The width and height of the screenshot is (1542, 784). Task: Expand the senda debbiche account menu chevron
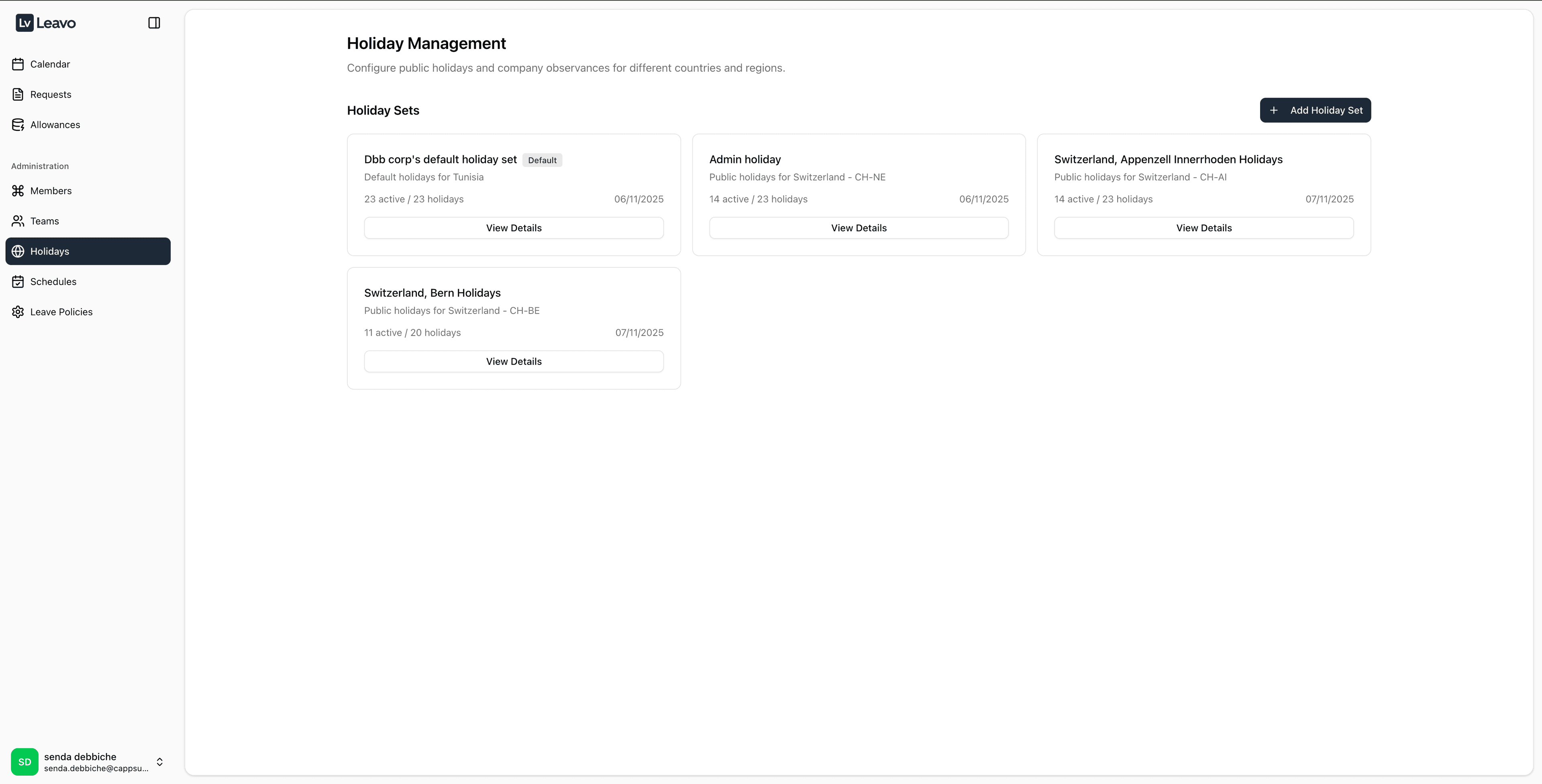[160, 761]
